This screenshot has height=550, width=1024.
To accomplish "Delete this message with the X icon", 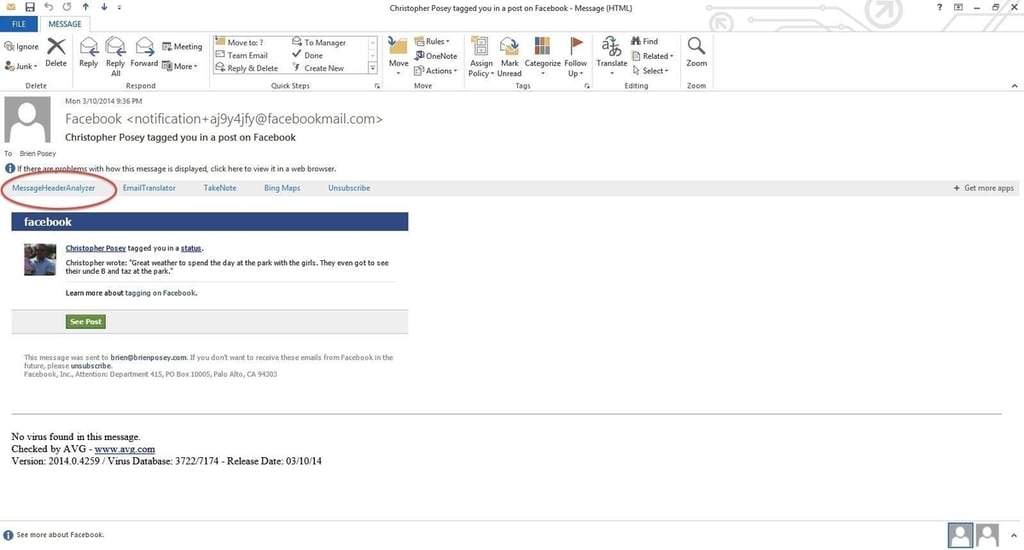I will (56, 52).
